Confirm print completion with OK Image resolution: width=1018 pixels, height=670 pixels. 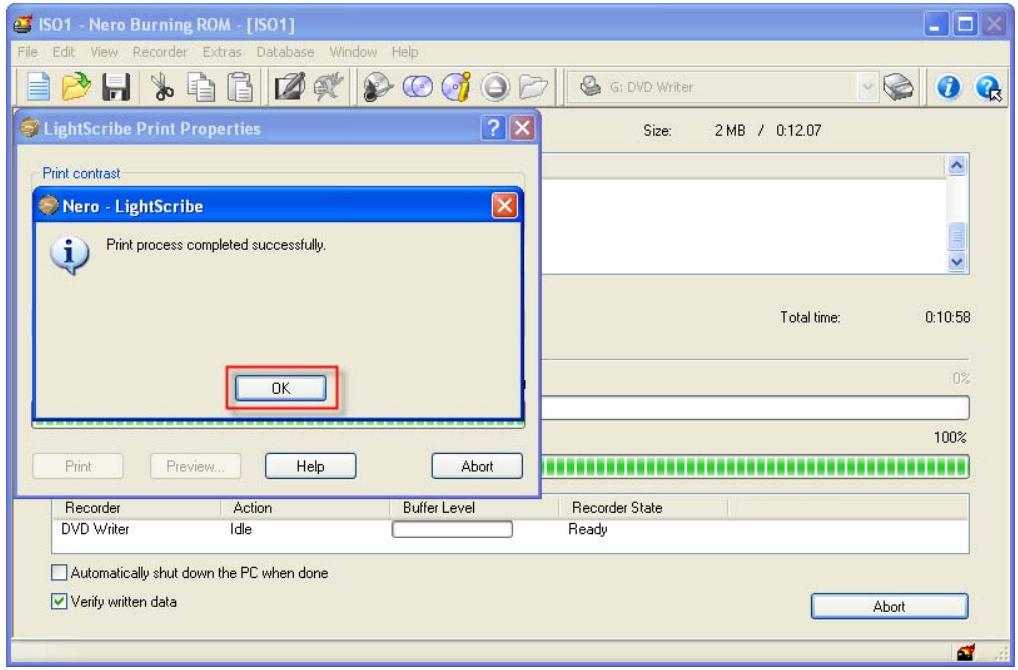[x=280, y=388]
